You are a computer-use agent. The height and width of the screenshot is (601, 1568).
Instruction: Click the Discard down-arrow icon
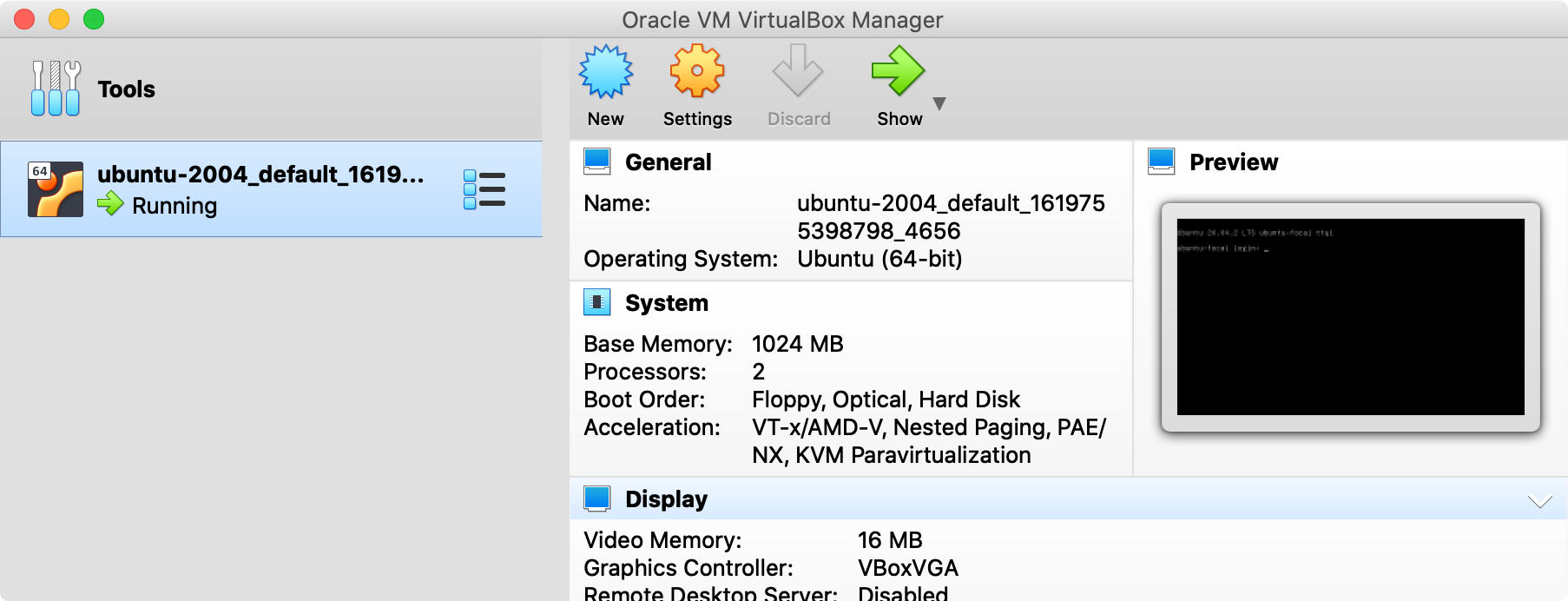tap(798, 72)
